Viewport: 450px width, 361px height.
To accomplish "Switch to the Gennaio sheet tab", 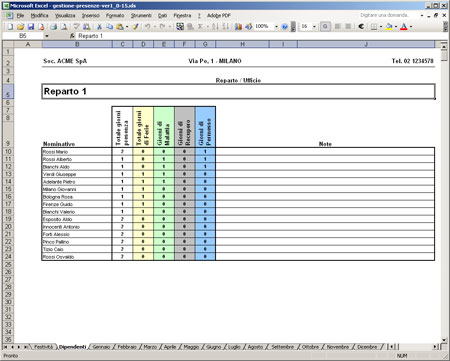I will click(101, 347).
